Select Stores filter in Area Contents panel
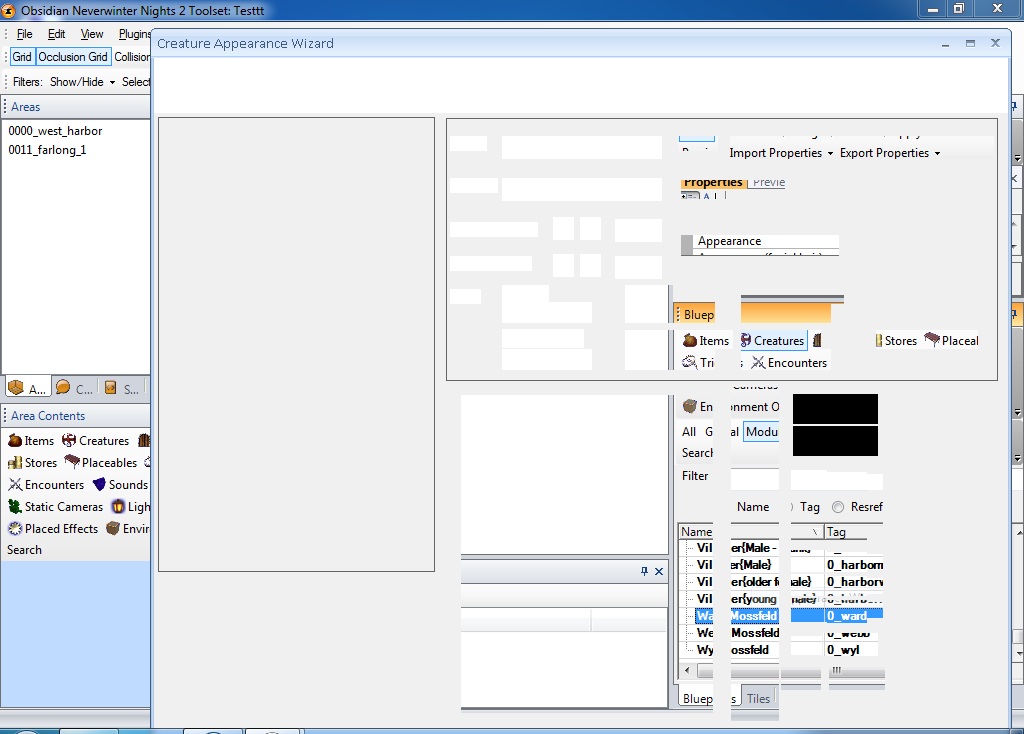Image resolution: width=1024 pixels, height=734 pixels. [x=33, y=462]
